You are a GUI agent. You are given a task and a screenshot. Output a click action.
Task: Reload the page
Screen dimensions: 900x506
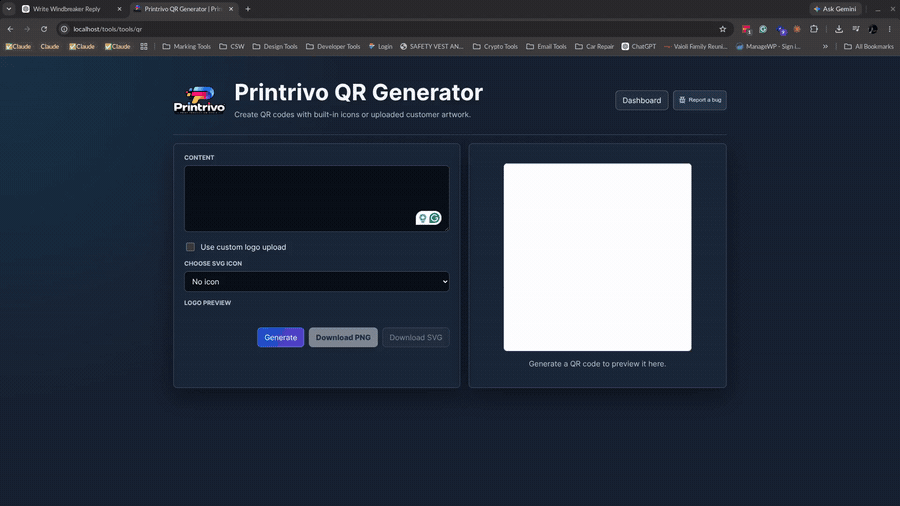coord(44,29)
